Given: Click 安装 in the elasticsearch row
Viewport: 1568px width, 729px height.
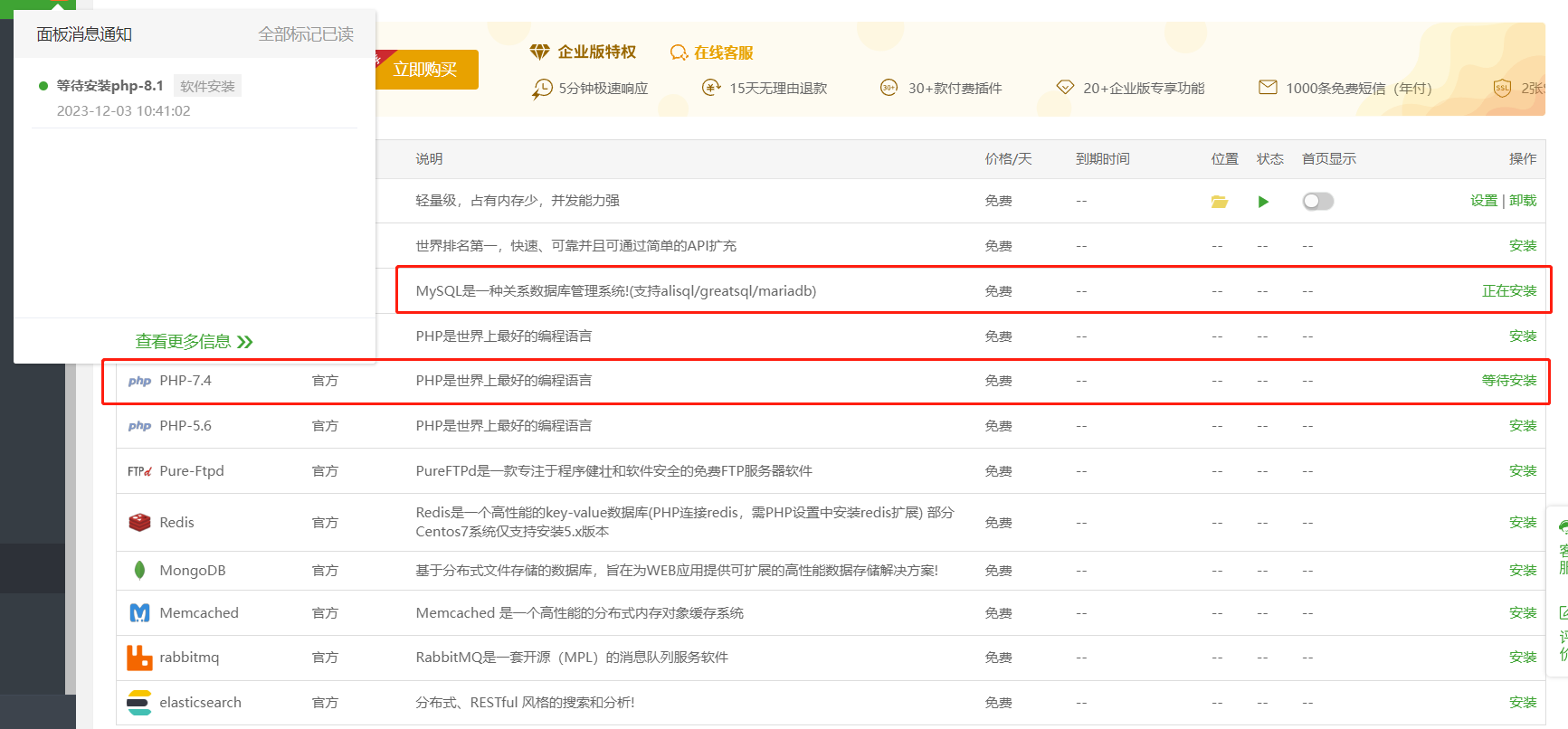Looking at the screenshot, I should (x=1523, y=703).
